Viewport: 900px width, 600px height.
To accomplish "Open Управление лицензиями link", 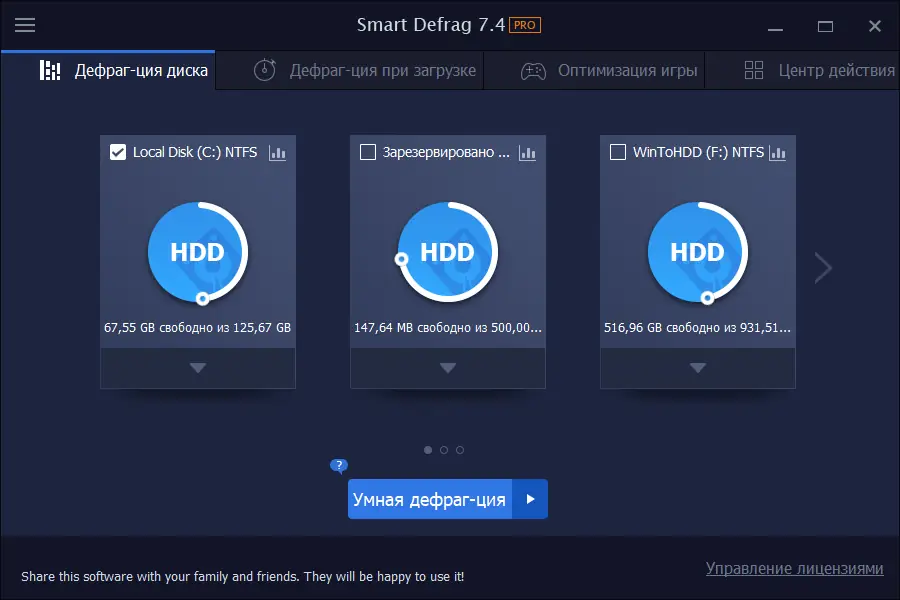I will (794, 567).
